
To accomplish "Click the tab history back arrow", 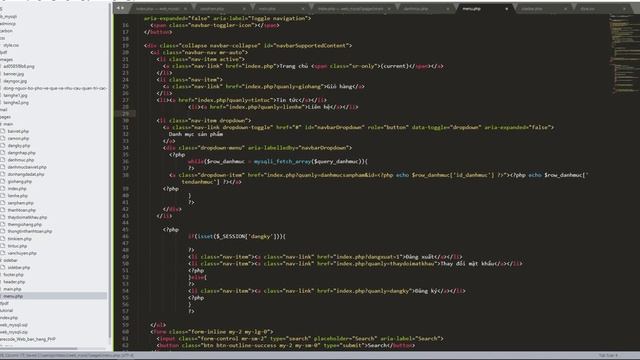I will tap(118, 8).
